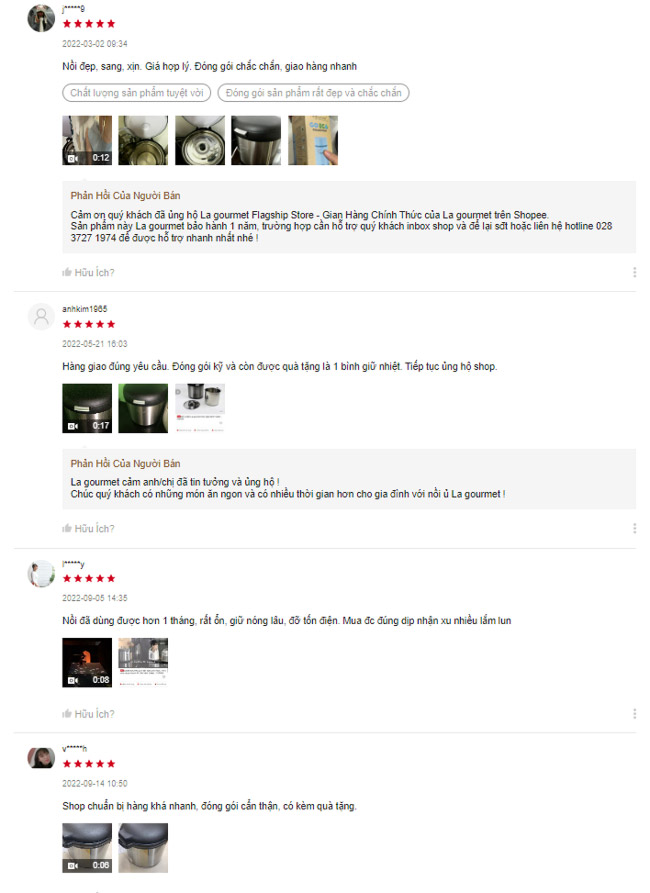This screenshot has height=893, width=650.
Task: Open the three-dot options on anhkim1965's review
Action: (634, 529)
